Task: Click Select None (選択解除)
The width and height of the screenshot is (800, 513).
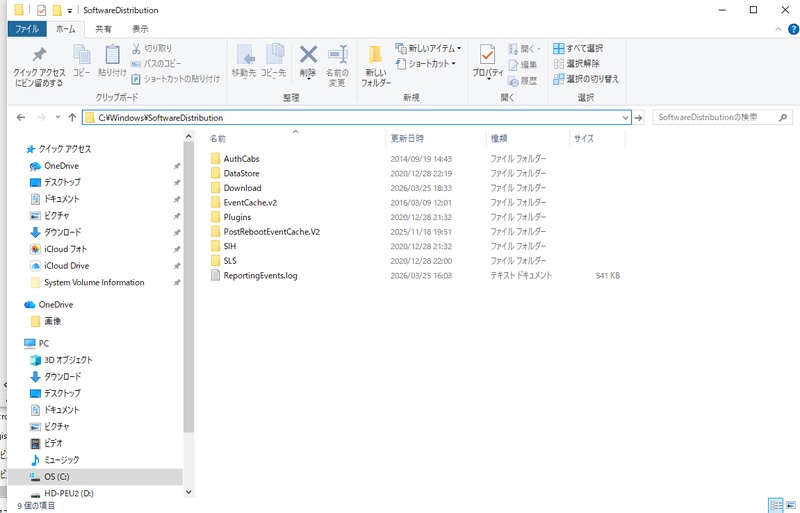Action: tap(577, 63)
